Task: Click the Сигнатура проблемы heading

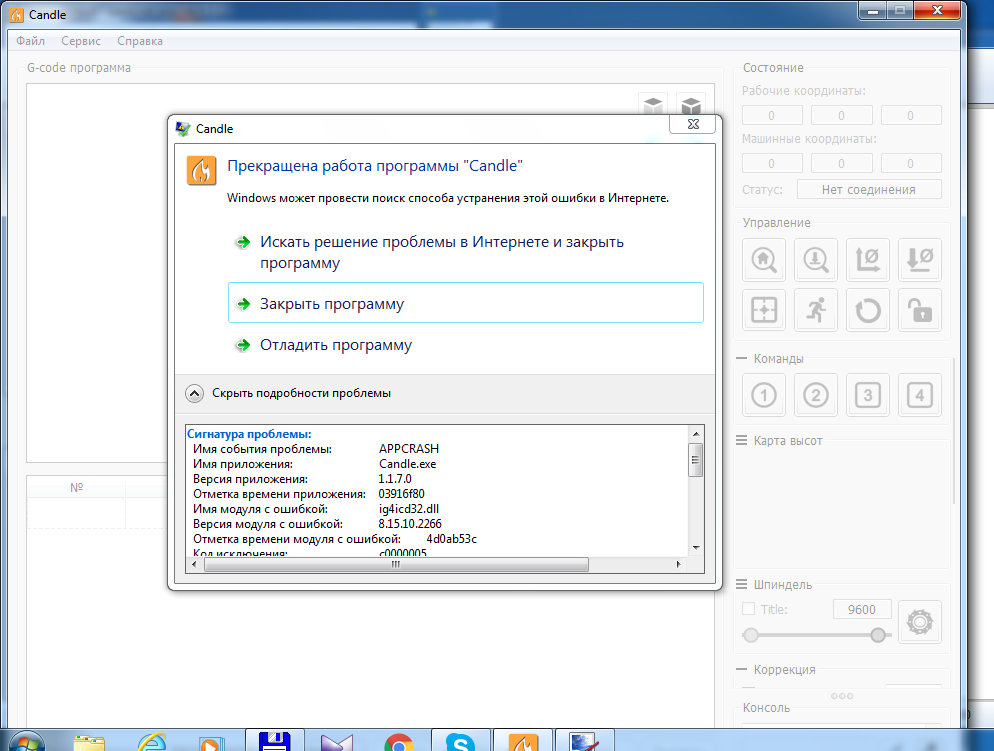Action: pos(249,434)
